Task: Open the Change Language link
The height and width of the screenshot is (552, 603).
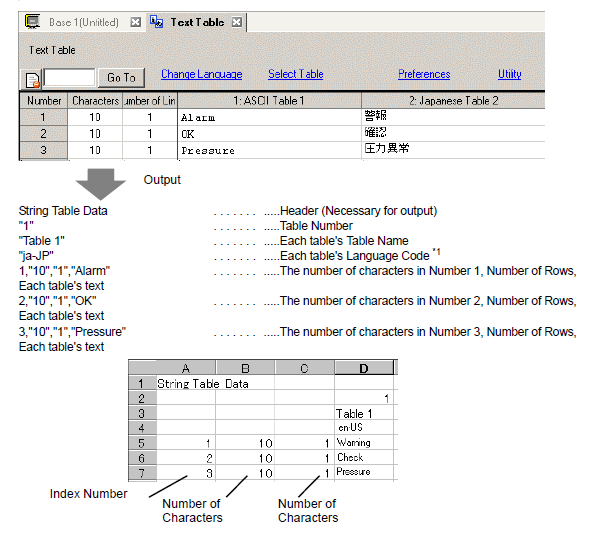Action: 202,74
